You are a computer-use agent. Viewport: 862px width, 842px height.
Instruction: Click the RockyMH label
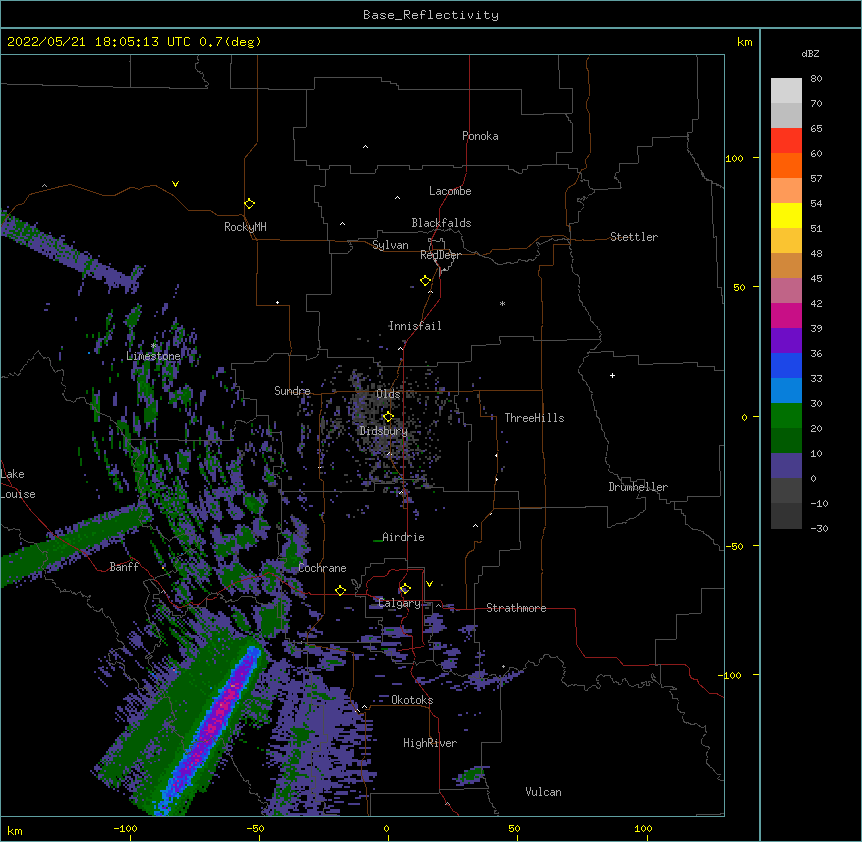pyautogui.click(x=245, y=226)
